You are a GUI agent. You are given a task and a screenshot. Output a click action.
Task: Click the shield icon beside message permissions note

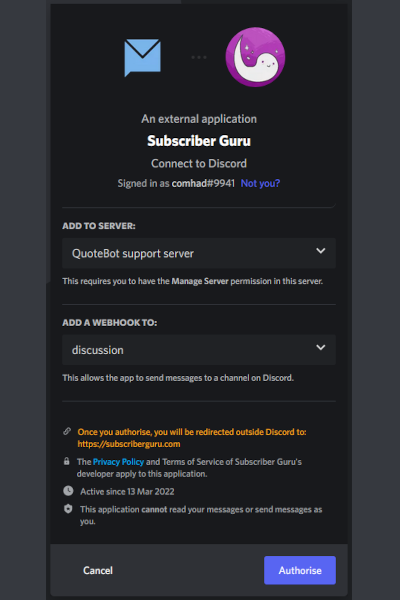[68, 509]
